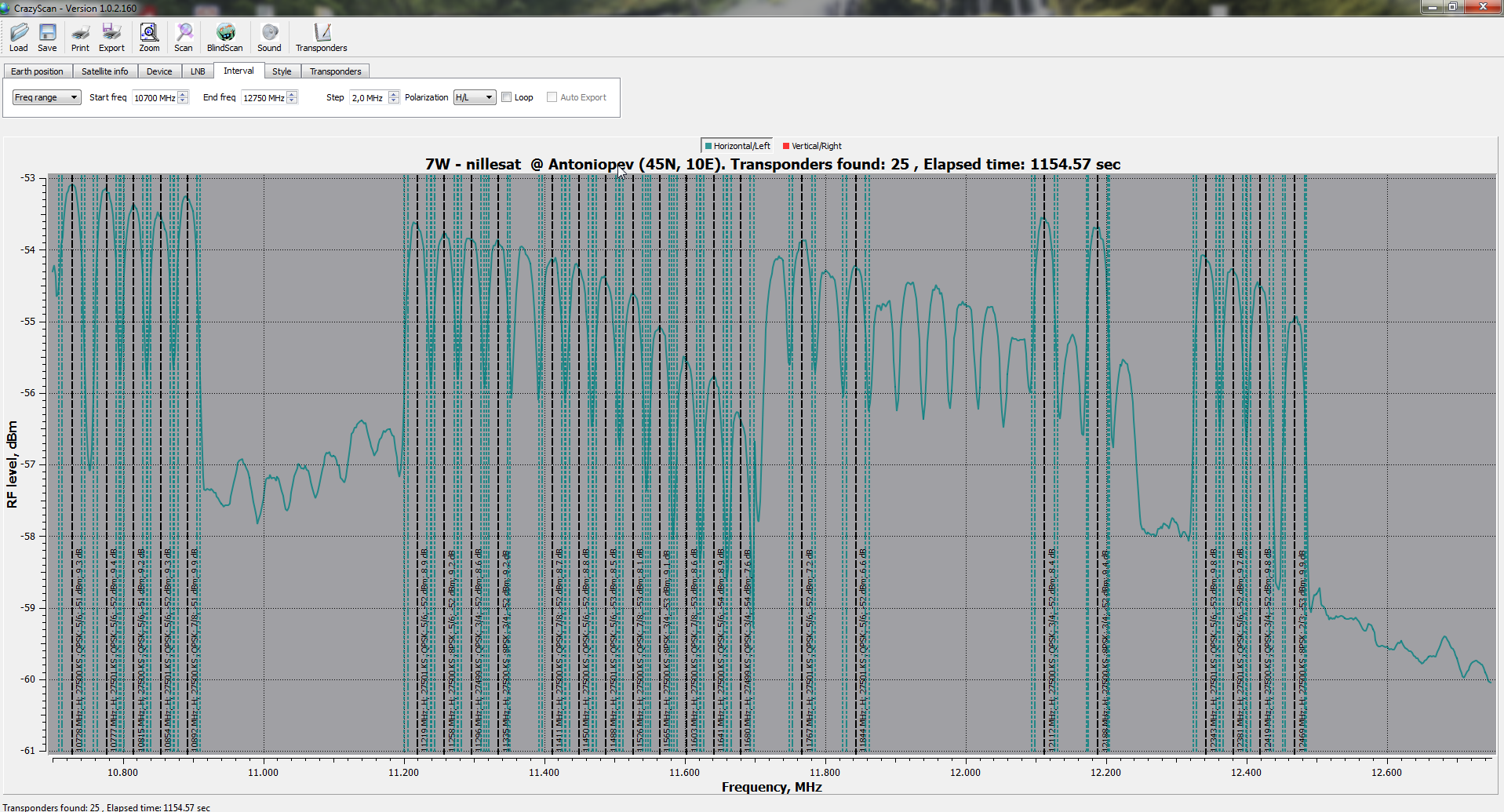Switch to the Transponders settings tab
1504x812 pixels.
pos(336,71)
